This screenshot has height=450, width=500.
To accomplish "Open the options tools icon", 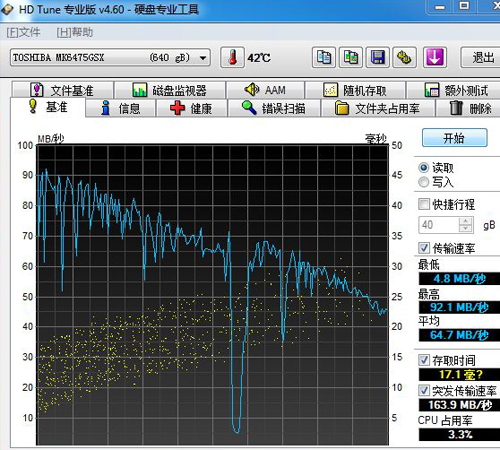I will (x=404, y=57).
